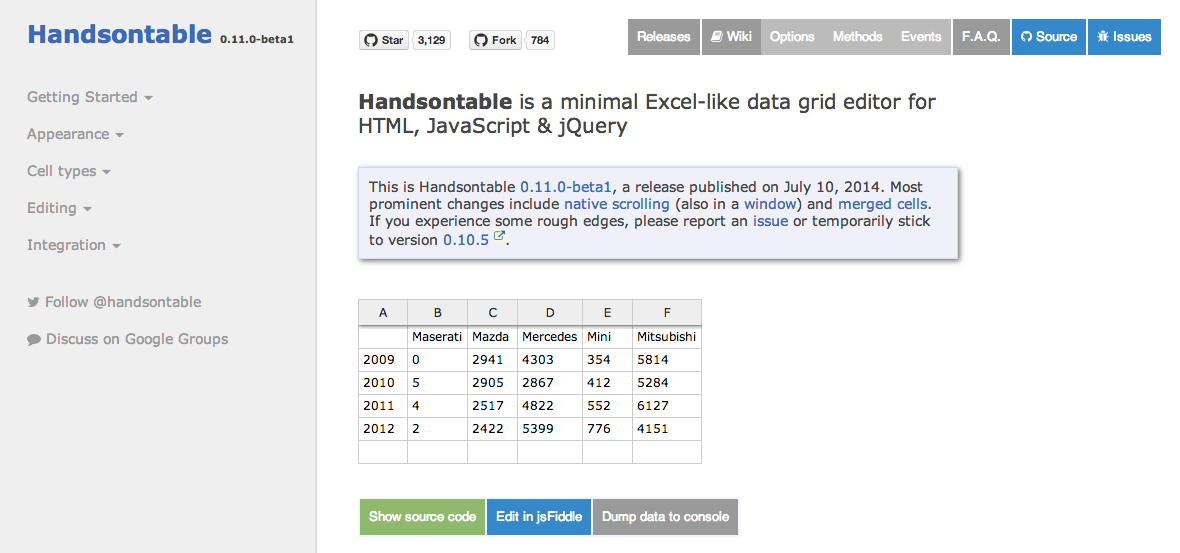
Task: Select cell with value 412
Action: click(607, 383)
